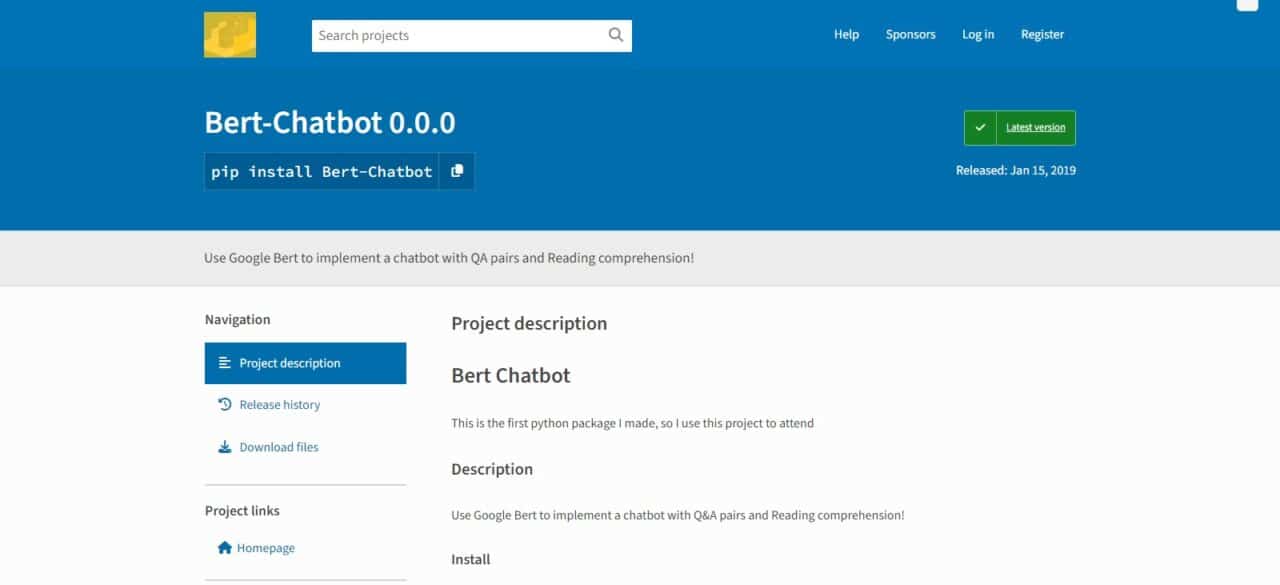This screenshot has width=1280, height=585.
Task: Go to Log in
Action: click(978, 34)
